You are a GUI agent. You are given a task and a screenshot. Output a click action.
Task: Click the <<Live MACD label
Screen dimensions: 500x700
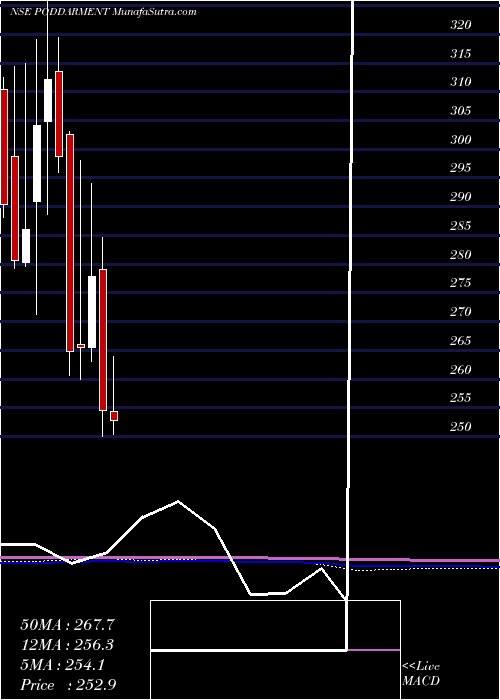421,674
